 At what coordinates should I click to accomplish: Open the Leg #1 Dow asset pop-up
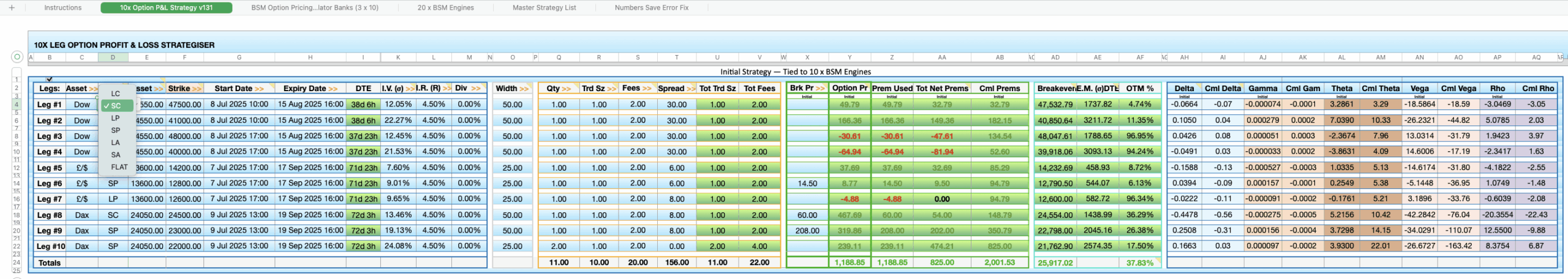(x=81, y=105)
